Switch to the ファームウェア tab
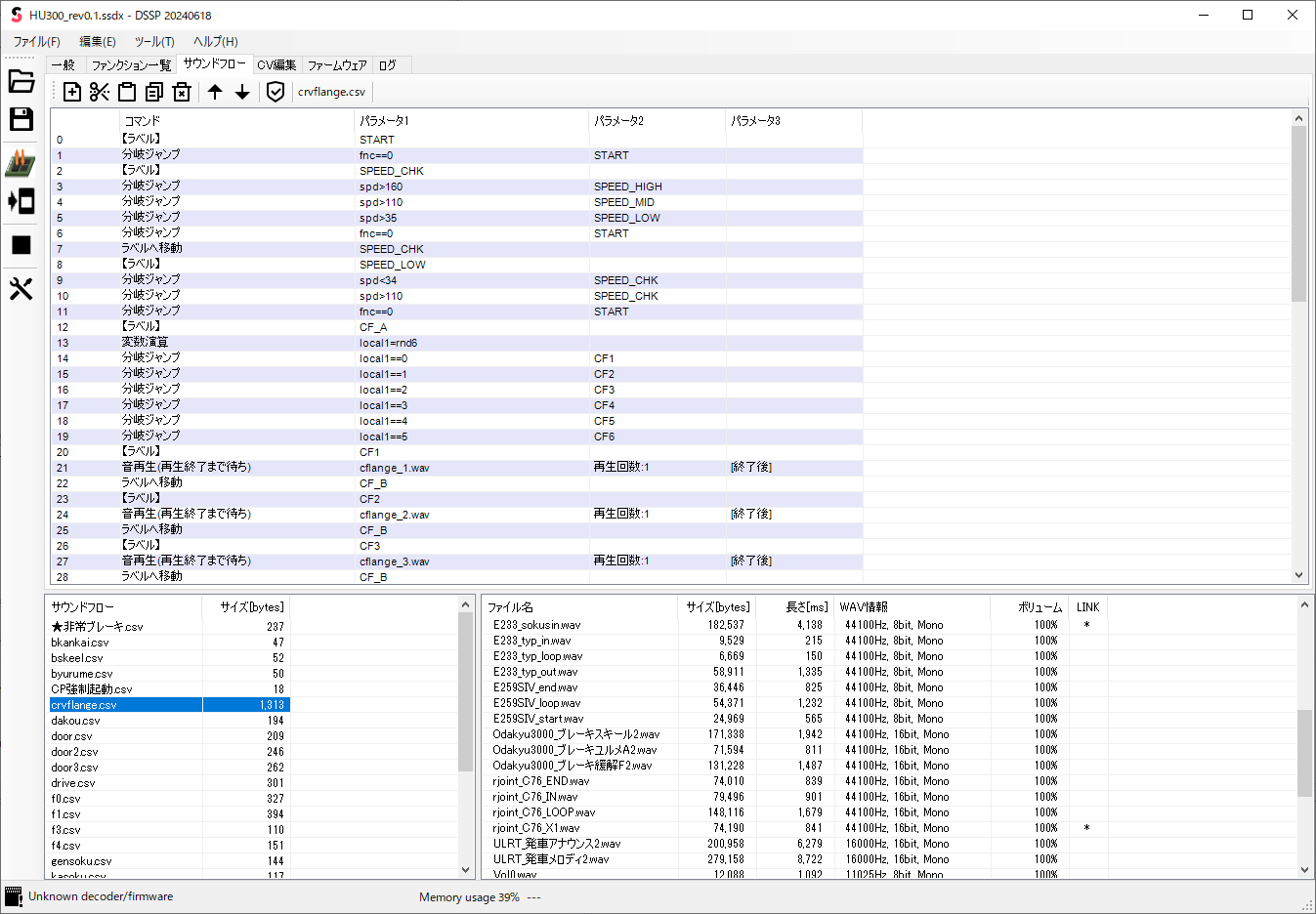 [337, 65]
